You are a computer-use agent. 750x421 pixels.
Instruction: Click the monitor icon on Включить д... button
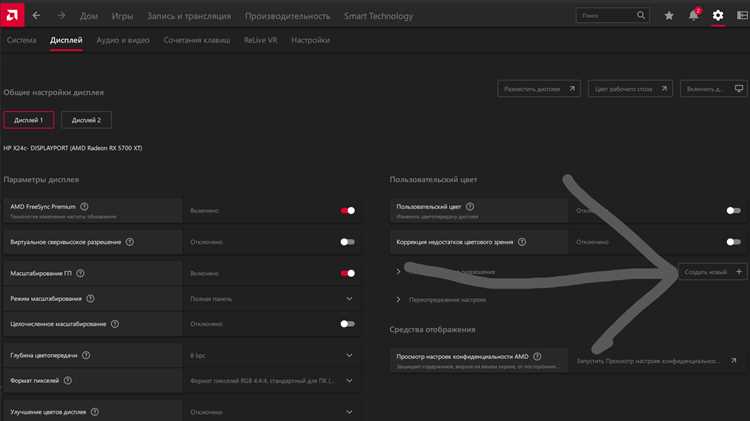pyautogui.click(x=739, y=89)
